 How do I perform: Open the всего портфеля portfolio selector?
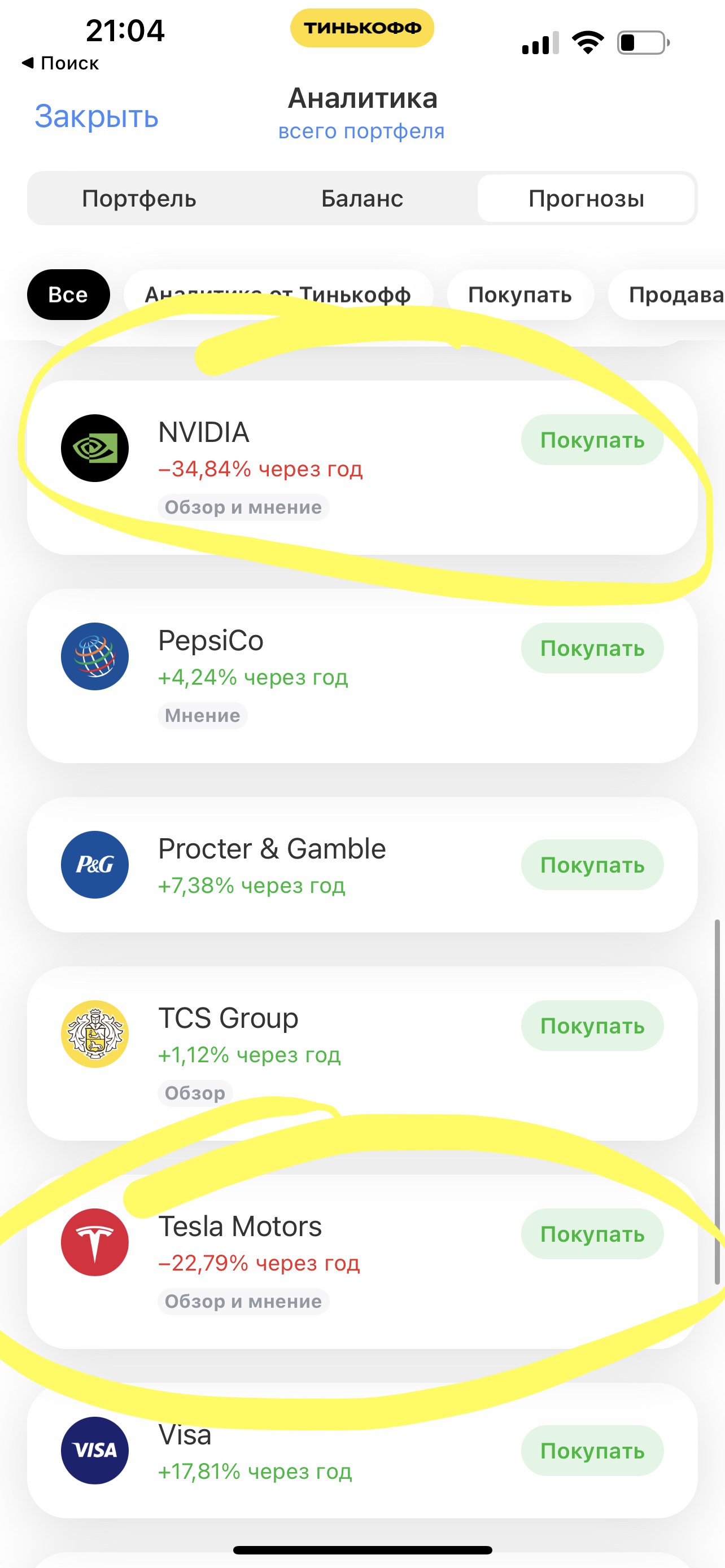pos(361,131)
